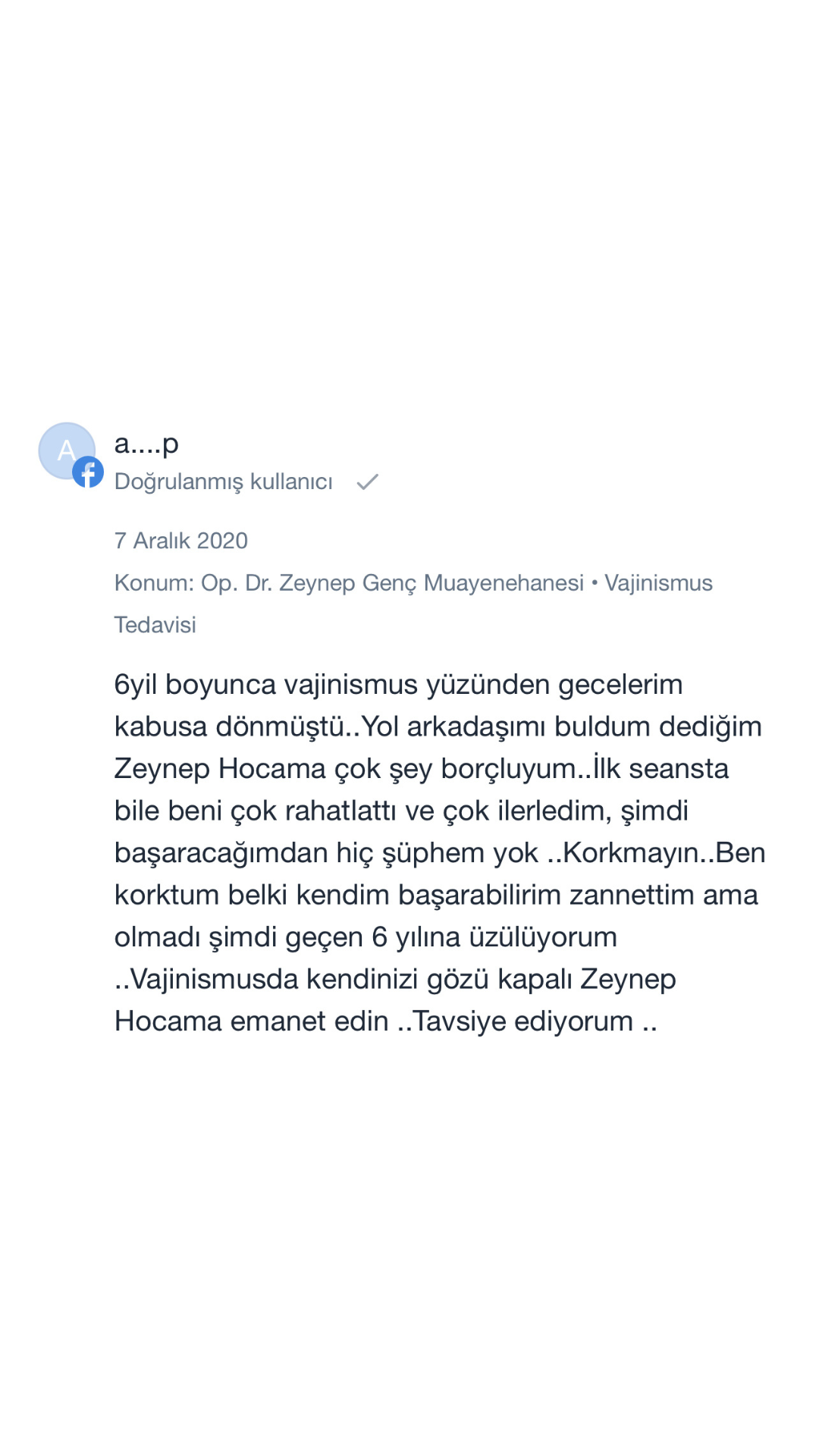The width and height of the screenshot is (819, 1456).
Task: Click the bullet separator after "Muayenehanesi"
Action: (x=595, y=582)
